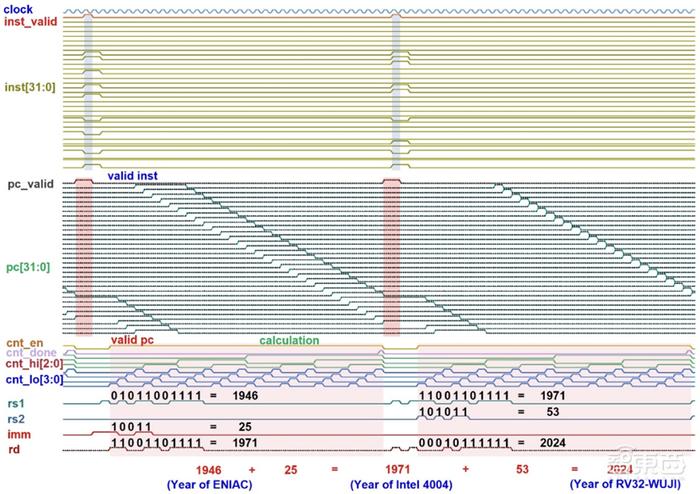Click the 53 value on rs2 row

point(553,411)
